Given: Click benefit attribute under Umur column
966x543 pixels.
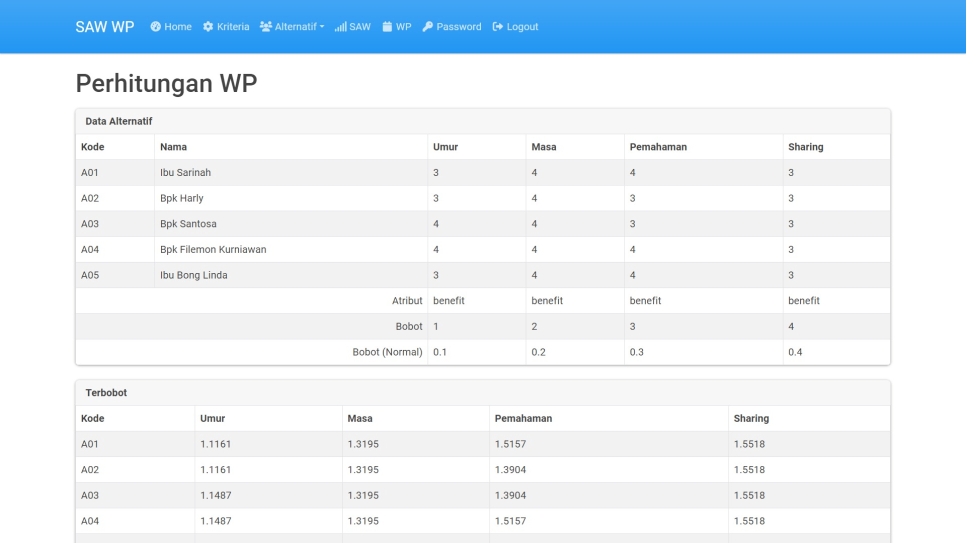Looking at the screenshot, I should click(448, 301).
